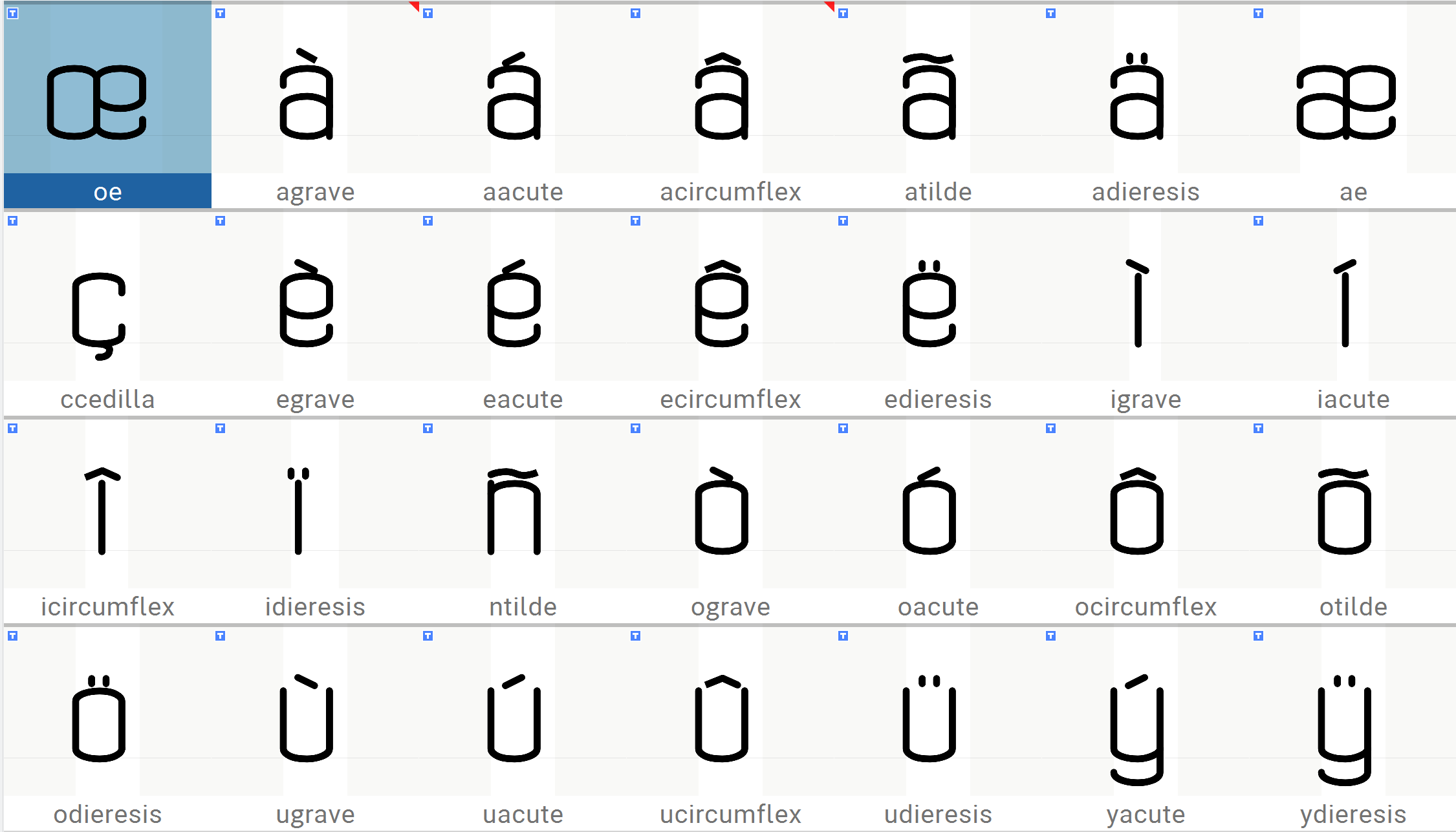The image size is (1456, 832).
Task: Click the 'aacute' glyph name label
Action: [x=523, y=192]
